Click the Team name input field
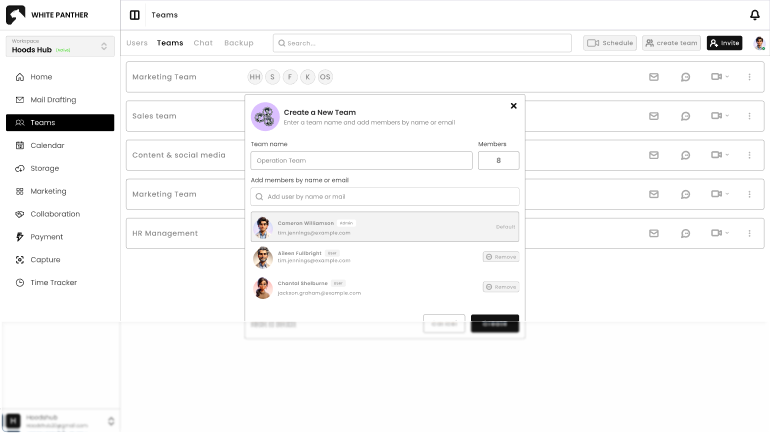This screenshot has height=433, width=770. 361,160
